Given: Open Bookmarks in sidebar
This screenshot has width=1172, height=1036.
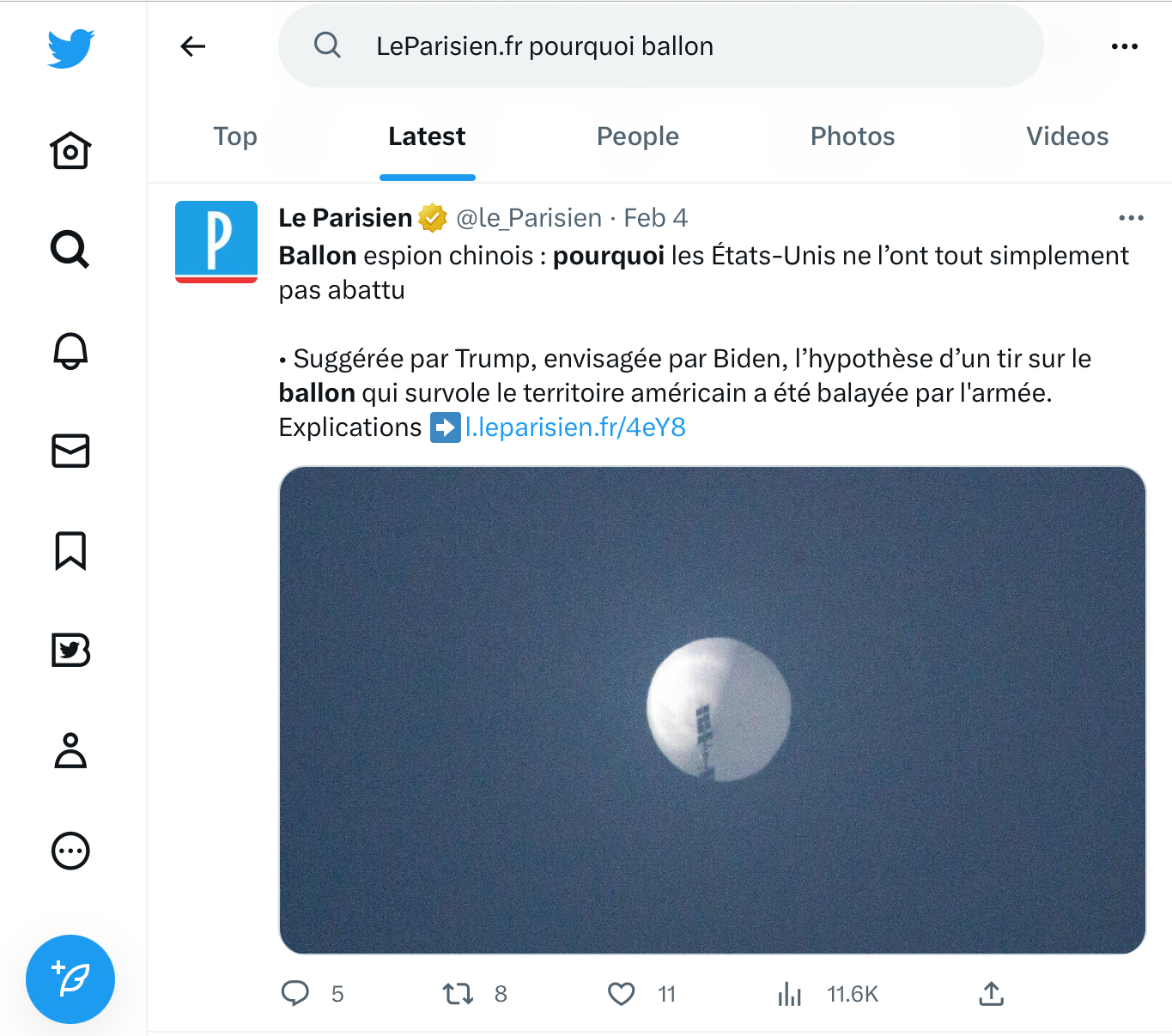Looking at the screenshot, I should pyautogui.click(x=70, y=551).
